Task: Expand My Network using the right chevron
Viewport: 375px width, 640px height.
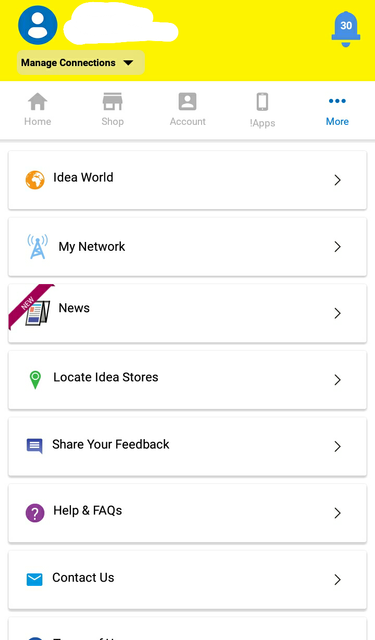Action: point(337,247)
